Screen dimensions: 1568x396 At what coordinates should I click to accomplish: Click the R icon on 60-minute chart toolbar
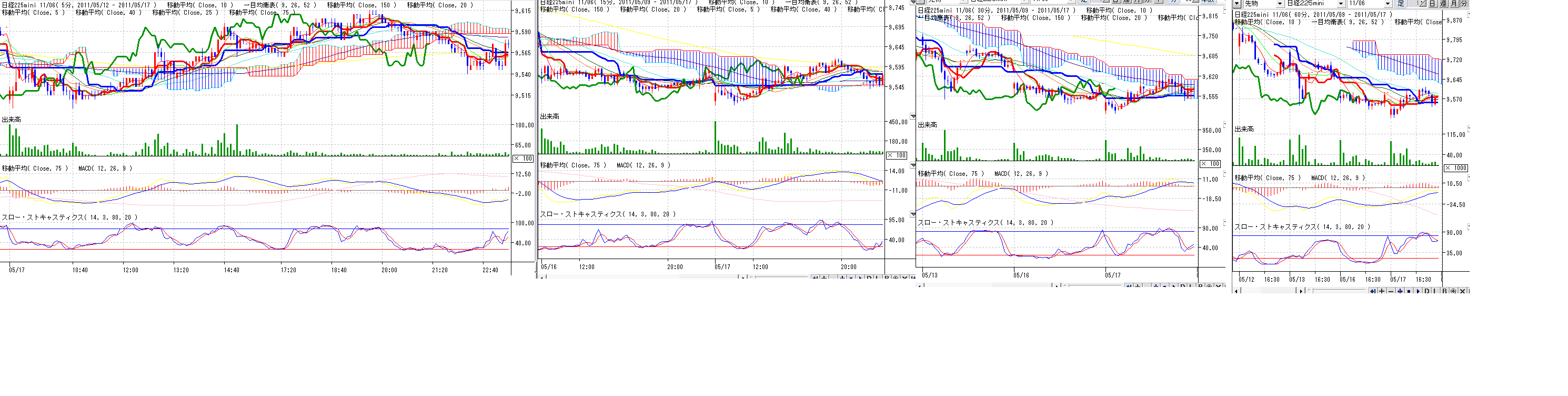tap(1444, 291)
